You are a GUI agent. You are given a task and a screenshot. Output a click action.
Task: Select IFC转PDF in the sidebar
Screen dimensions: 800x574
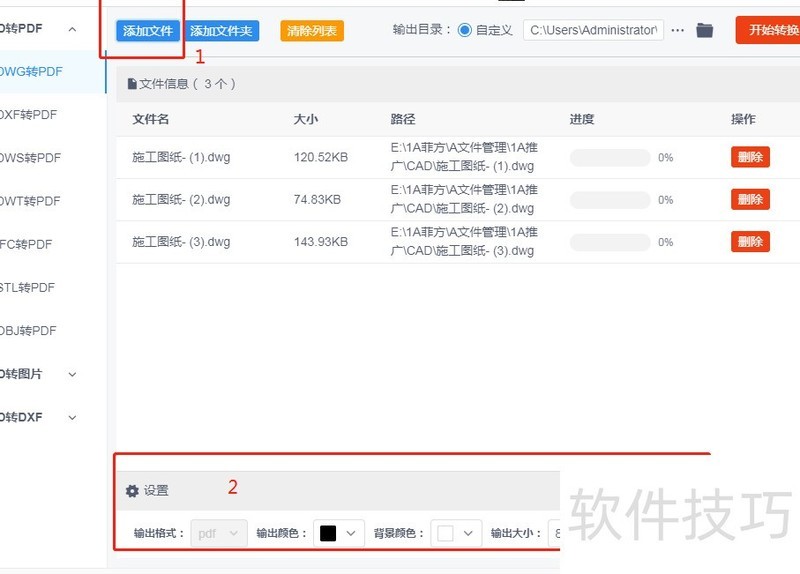[26, 244]
